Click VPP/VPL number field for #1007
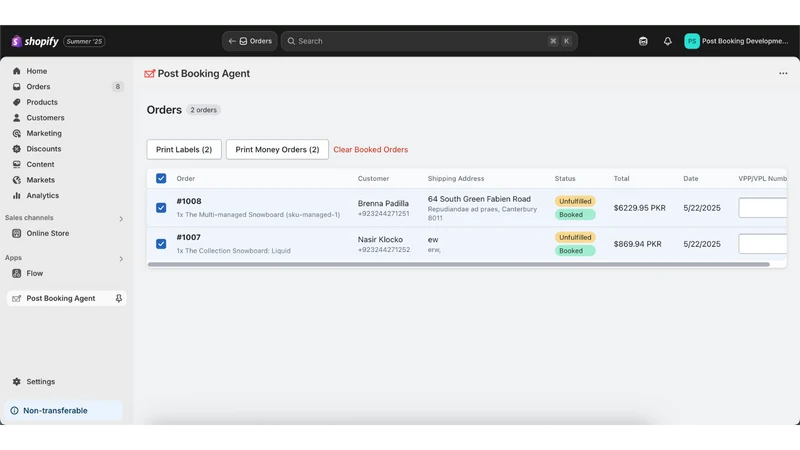The height and width of the screenshot is (450, 800). tap(762, 244)
